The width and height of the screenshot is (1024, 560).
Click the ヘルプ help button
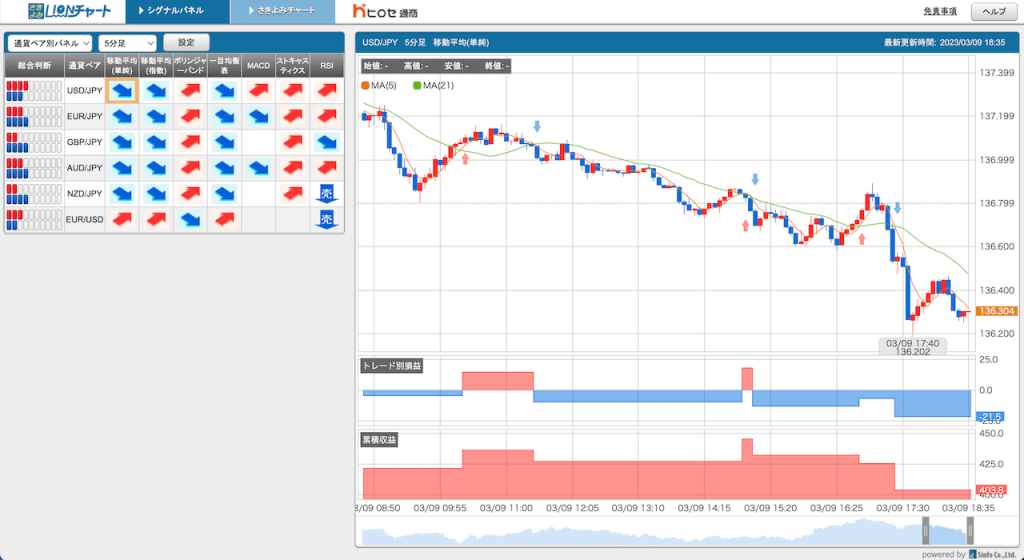pos(994,12)
